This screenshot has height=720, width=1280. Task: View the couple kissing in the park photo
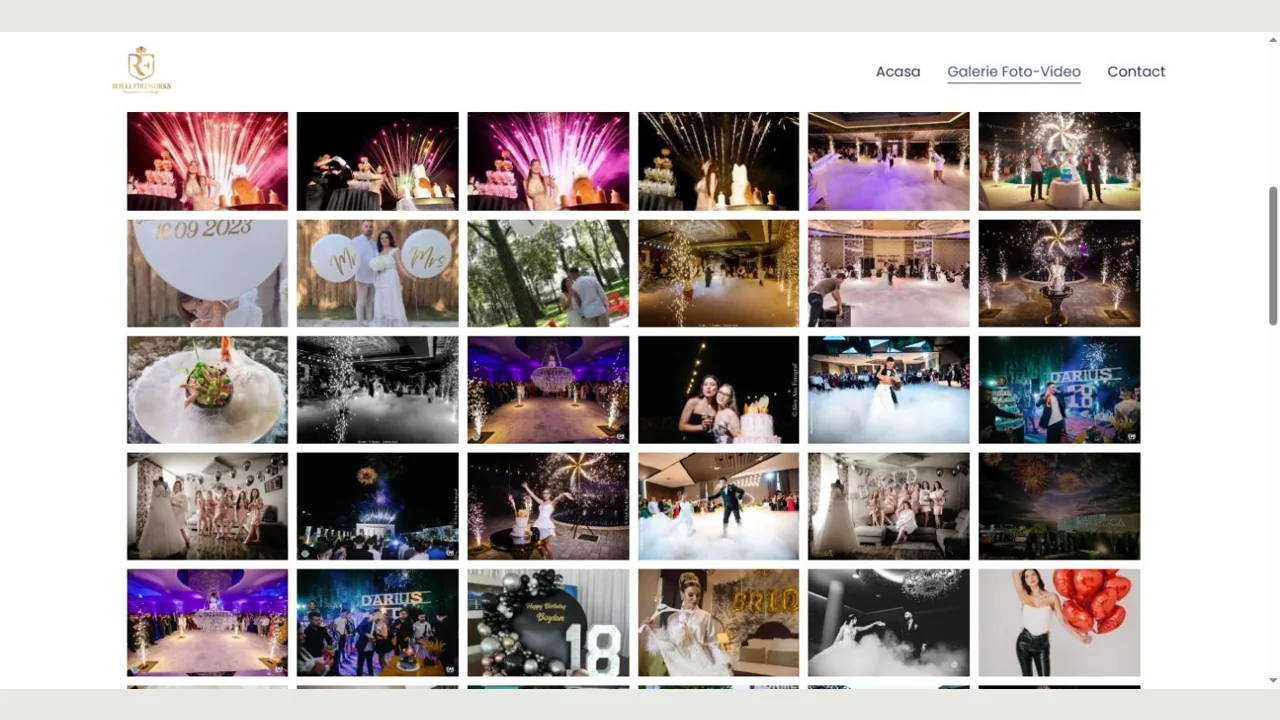(548, 274)
